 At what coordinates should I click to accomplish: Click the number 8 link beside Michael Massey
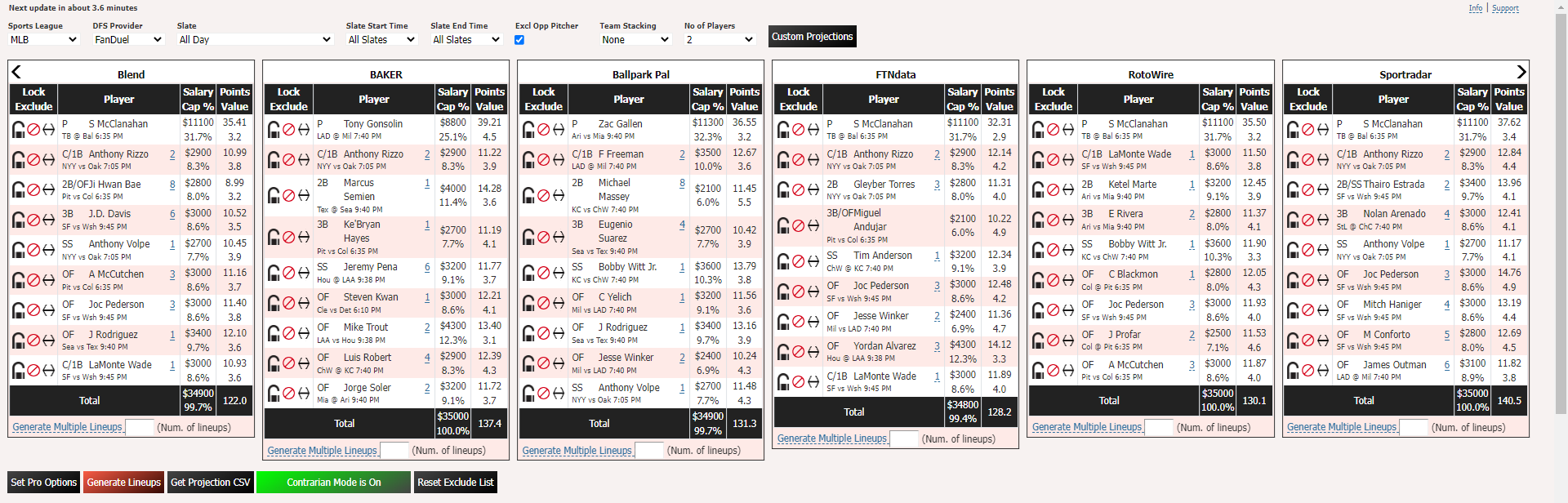(682, 184)
